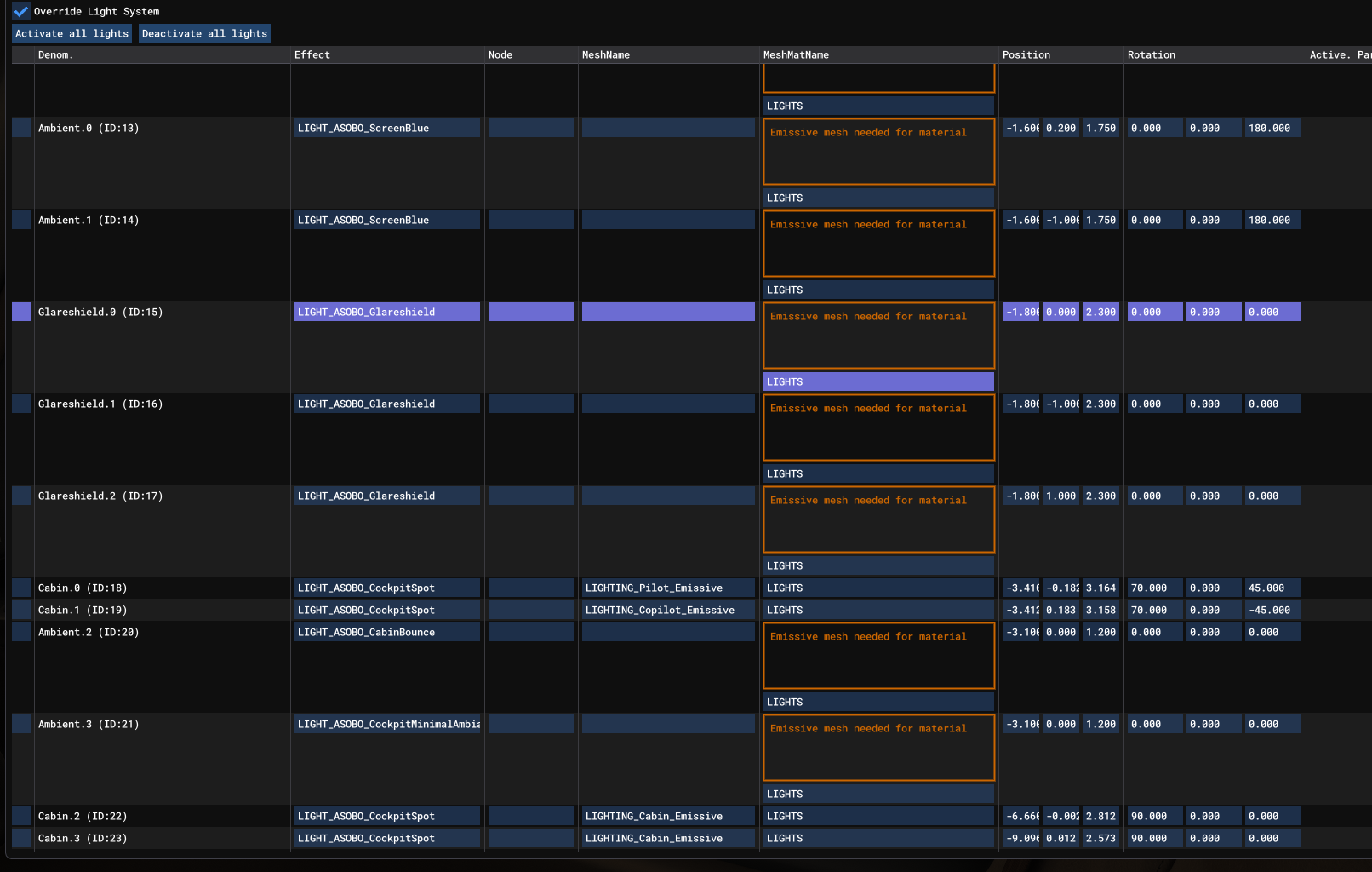The height and width of the screenshot is (872, 1372).
Task: Click the 180.000 rotation value in Ambient.0 row
Action: coord(1272,129)
